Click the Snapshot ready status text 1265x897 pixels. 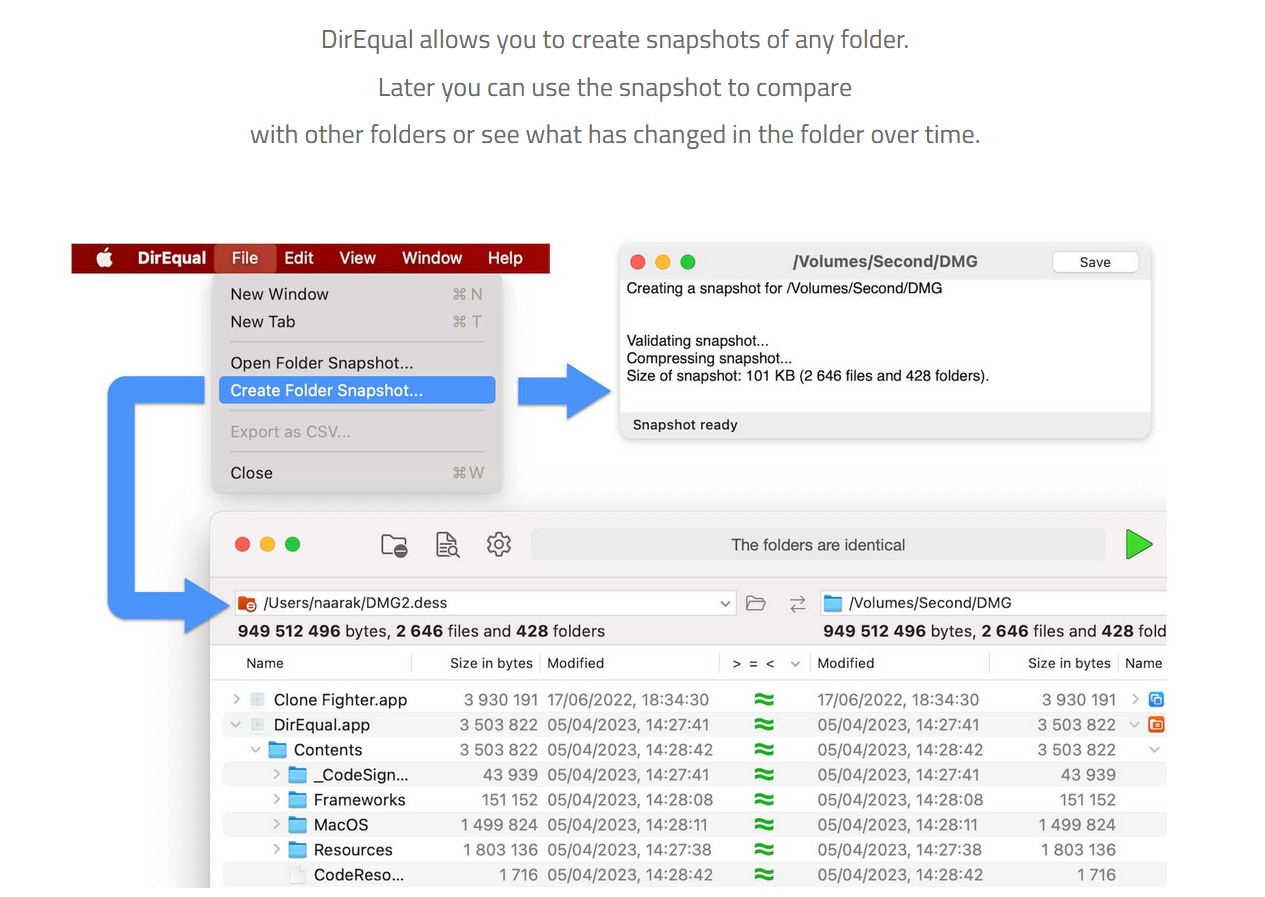pyautogui.click(x=685, y=425)
